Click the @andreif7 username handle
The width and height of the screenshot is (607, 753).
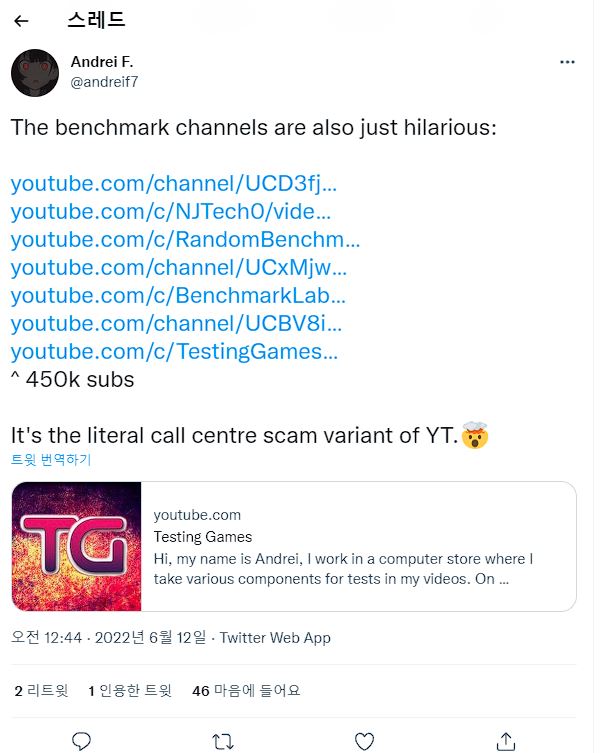[104, 82]
